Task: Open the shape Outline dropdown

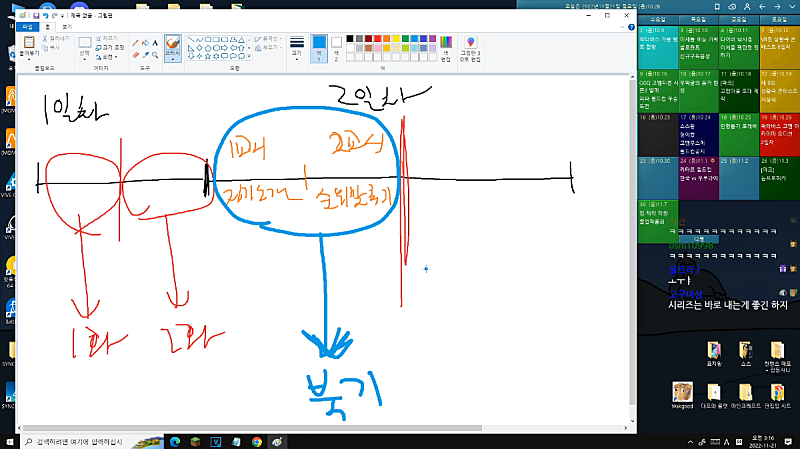Action: point(268,39)
